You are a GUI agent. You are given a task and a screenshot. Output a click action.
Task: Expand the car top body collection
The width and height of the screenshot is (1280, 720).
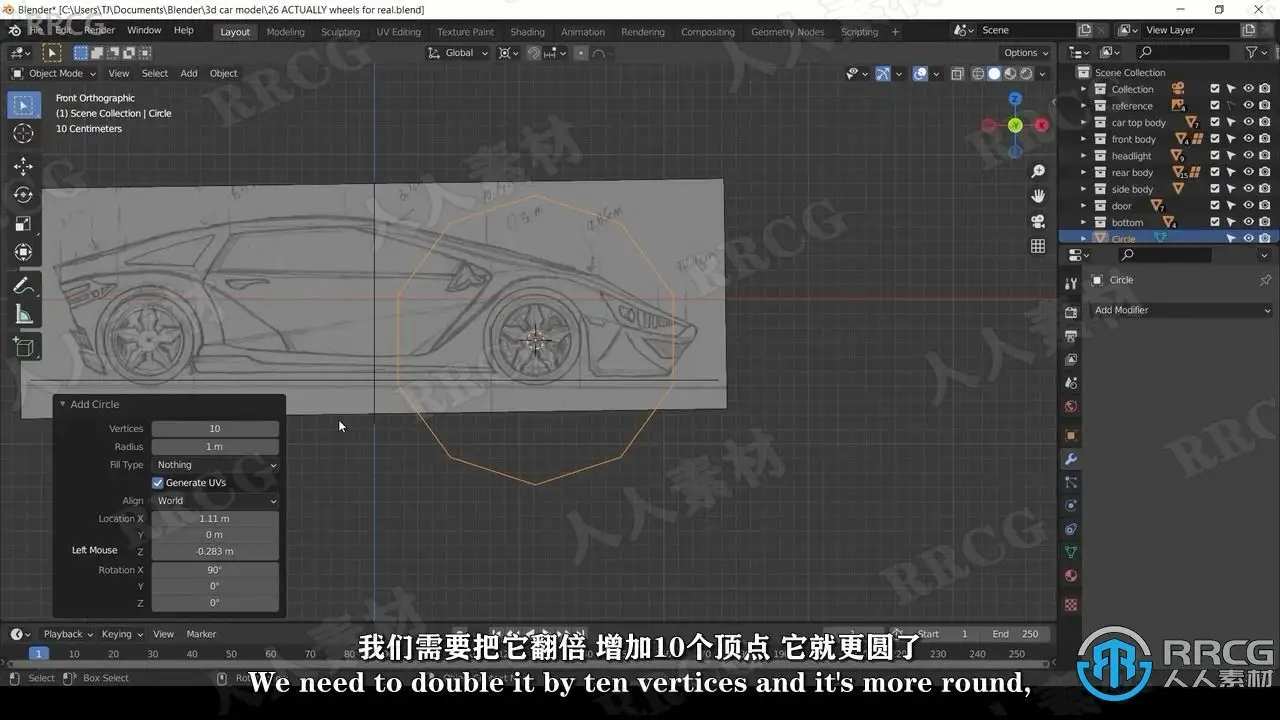pyautogui.click(x=1083, y=123)
